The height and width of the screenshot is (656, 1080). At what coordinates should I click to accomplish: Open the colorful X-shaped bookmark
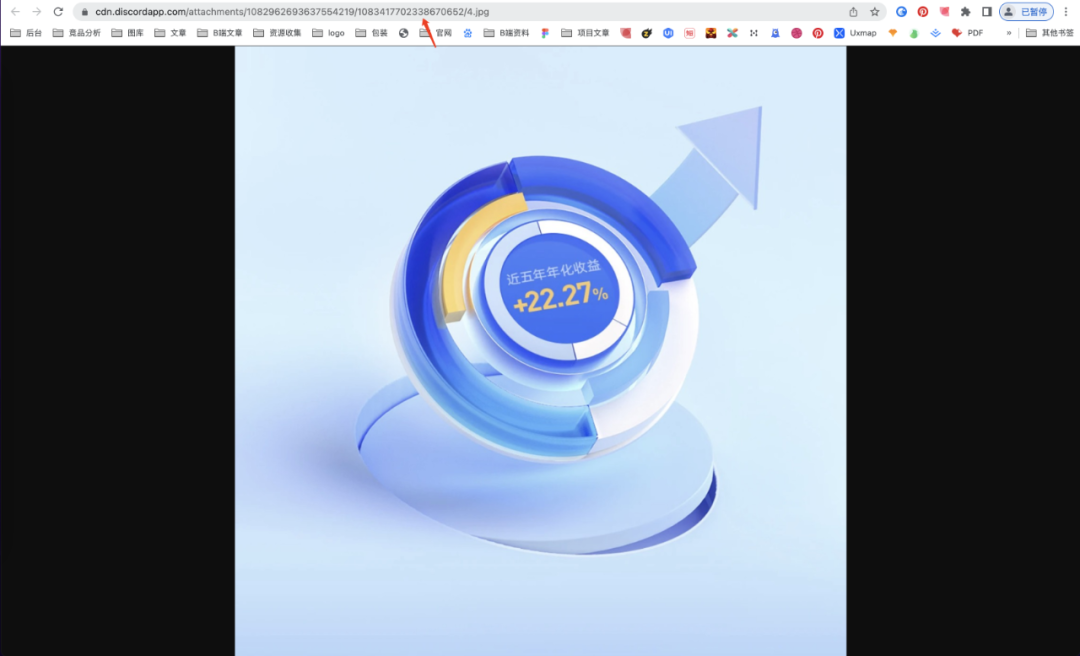click(x=732, y=33)
